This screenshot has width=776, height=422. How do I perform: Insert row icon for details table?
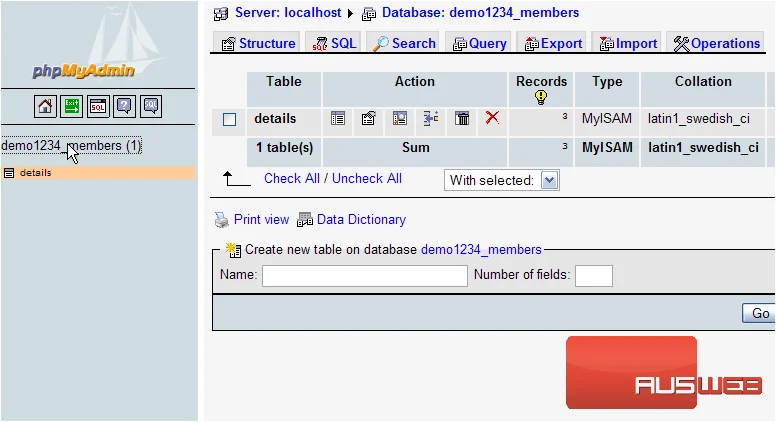(431, 118)
